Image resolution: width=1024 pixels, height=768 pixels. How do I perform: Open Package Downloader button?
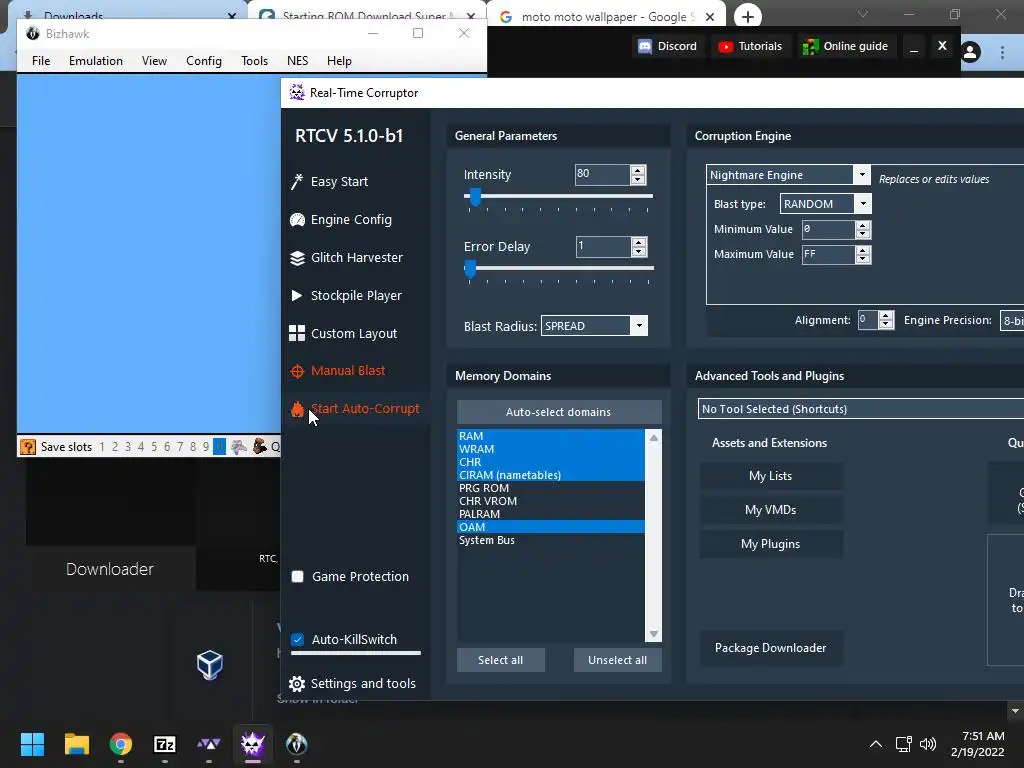771,648
